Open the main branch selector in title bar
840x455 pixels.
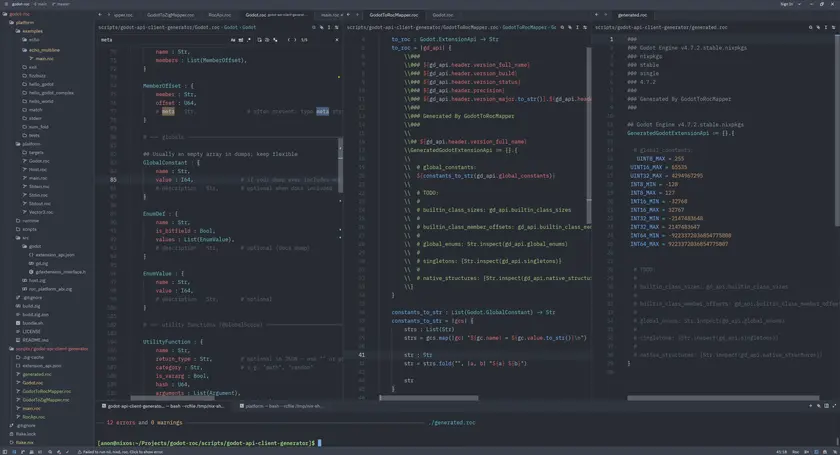pos(40,4)
